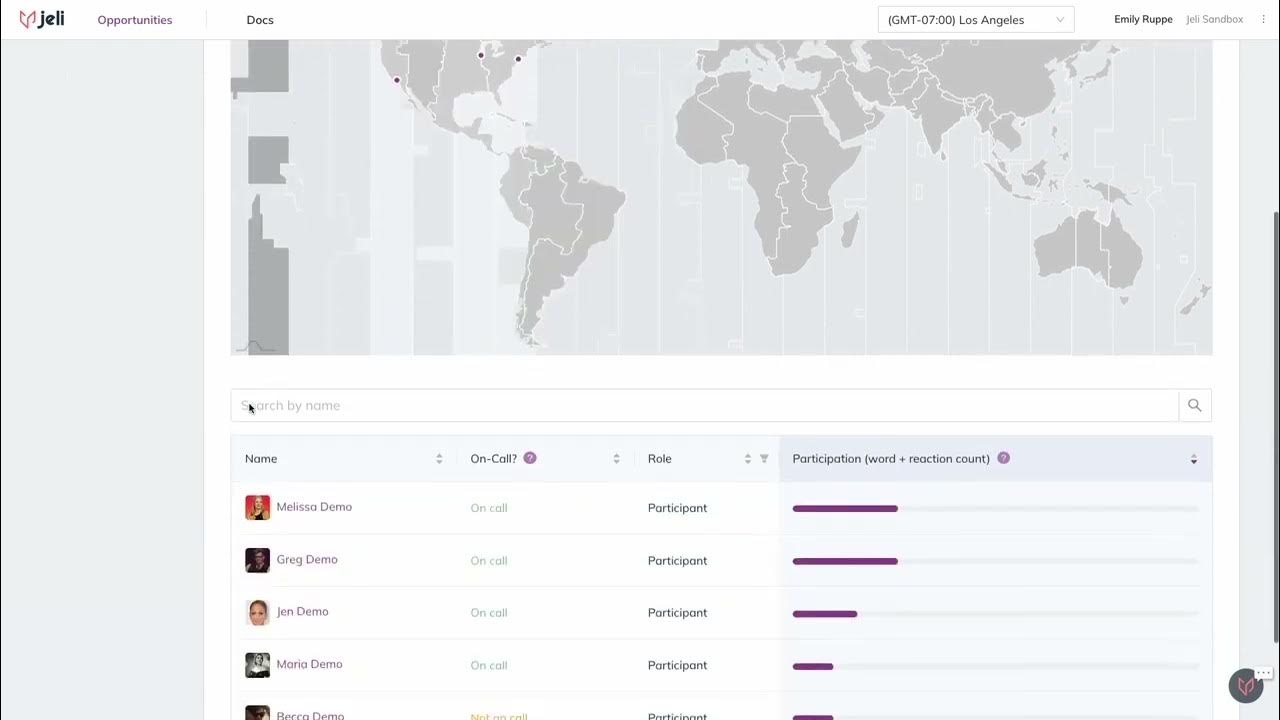Click the map dot on the US west coast
The height and width of the screenshot is (720, 1280).
click(x=397, y=80)
